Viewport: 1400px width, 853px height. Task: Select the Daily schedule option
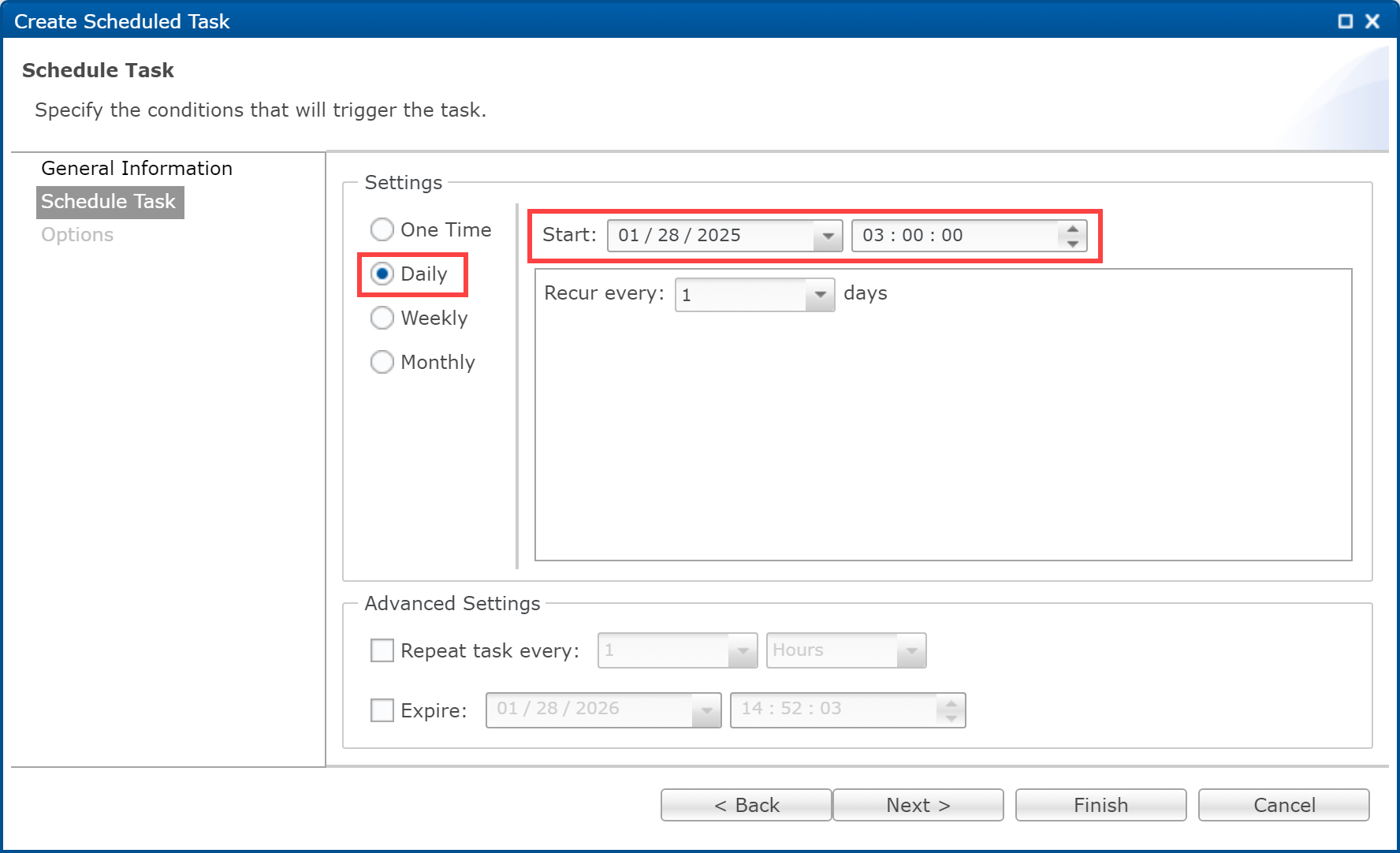click(x=382, y=274)
